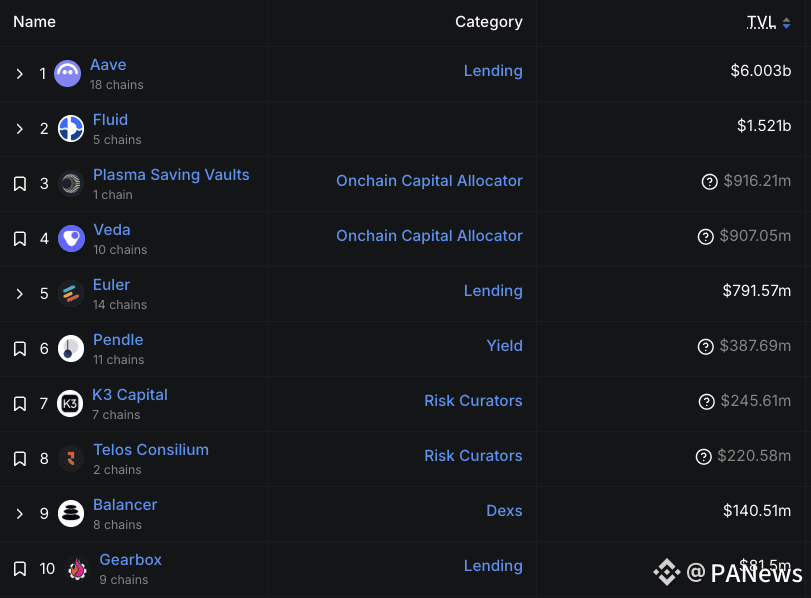The image size is (811, 598).
Task: Bookmark the Telos Consilium protocol
Action: (x=19, y=458)
